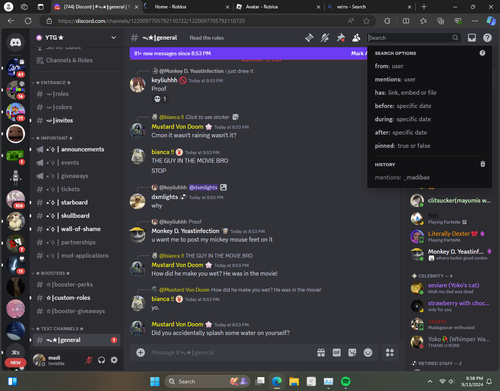Open the Inbox icon in header
The height and width of the screenshot is (391, 500).
472,38
